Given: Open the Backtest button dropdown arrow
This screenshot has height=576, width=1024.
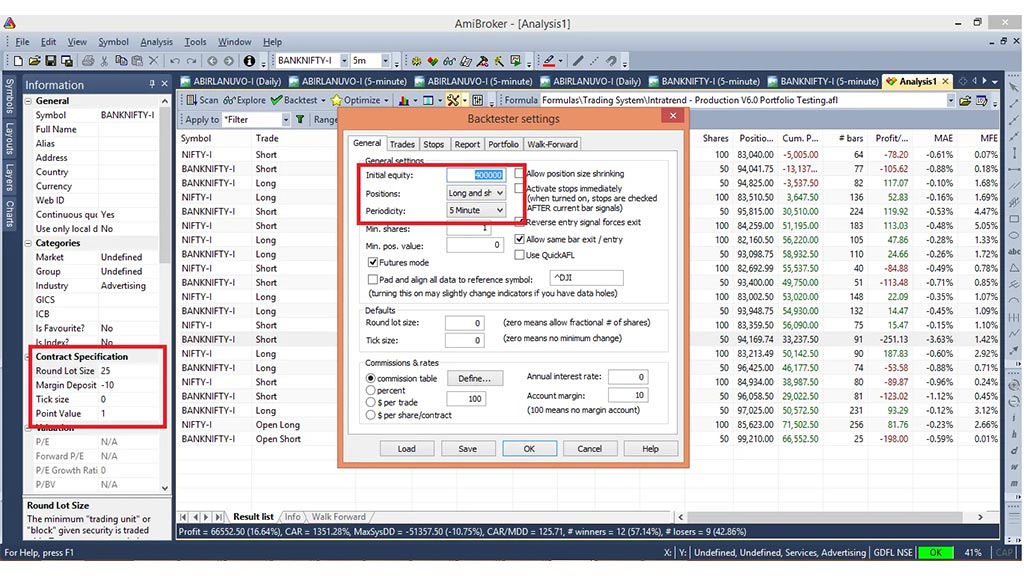Looking at the screenshot, I should pos(323,101).
